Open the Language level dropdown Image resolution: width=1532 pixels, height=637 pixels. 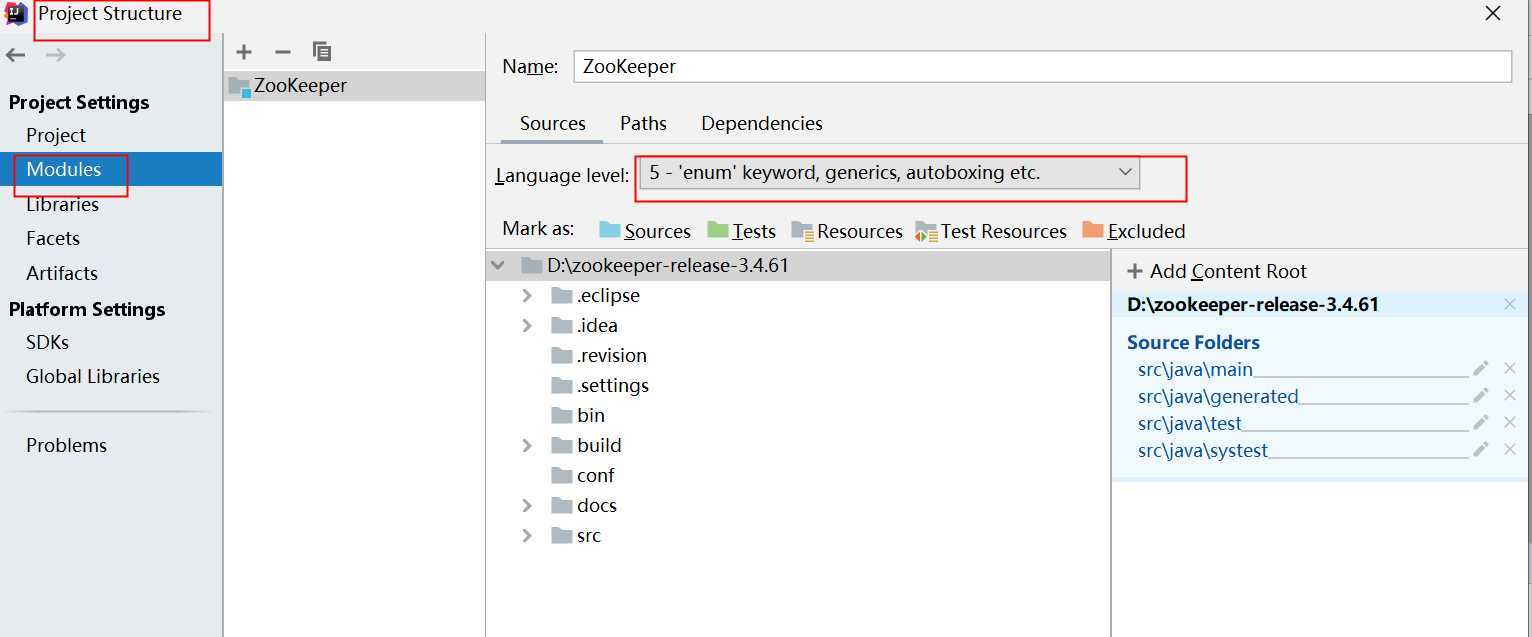(x=889, y=173)
